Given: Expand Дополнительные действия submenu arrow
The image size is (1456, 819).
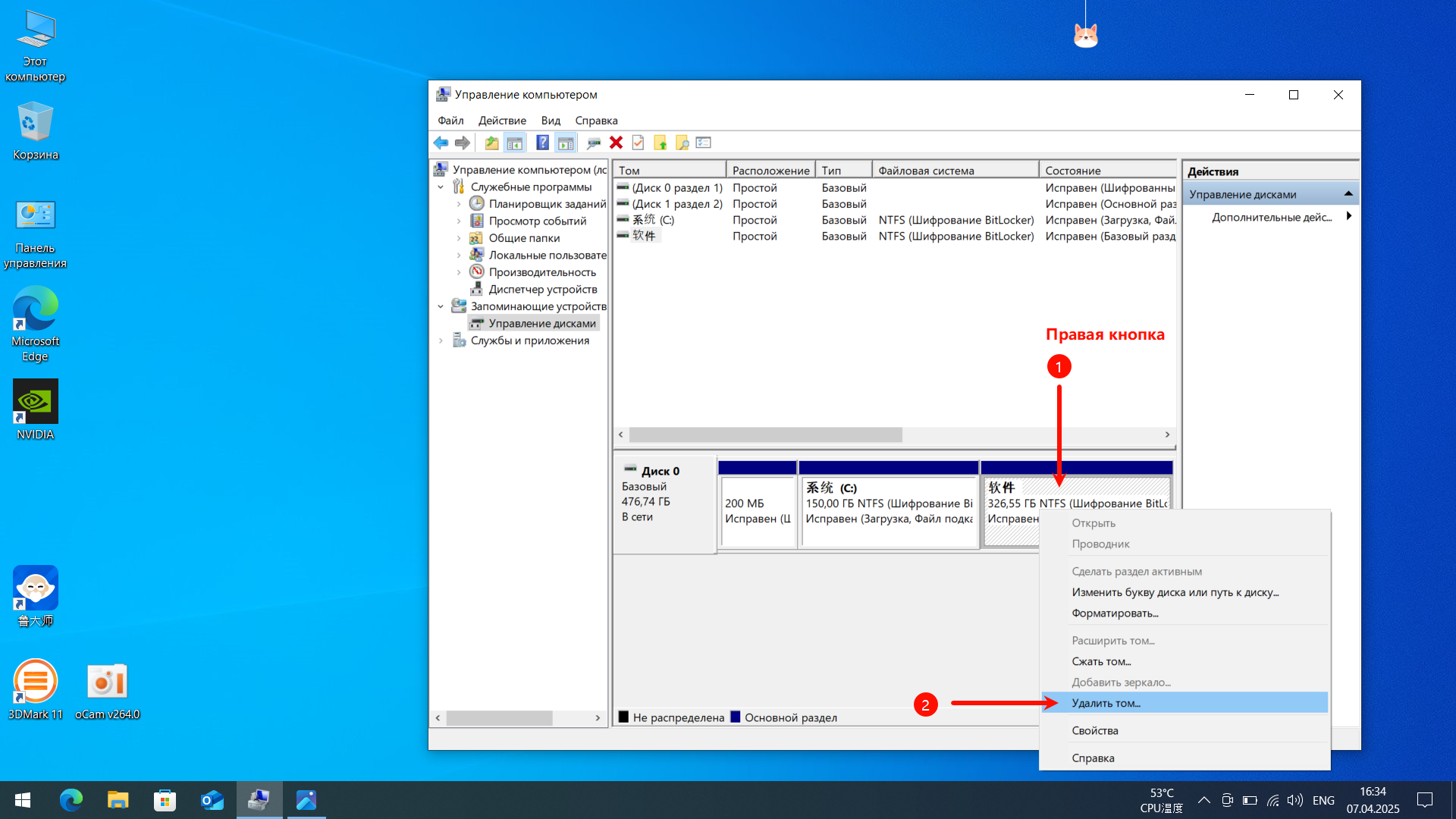Looking at the screenshot, I should pos(1348,217).
